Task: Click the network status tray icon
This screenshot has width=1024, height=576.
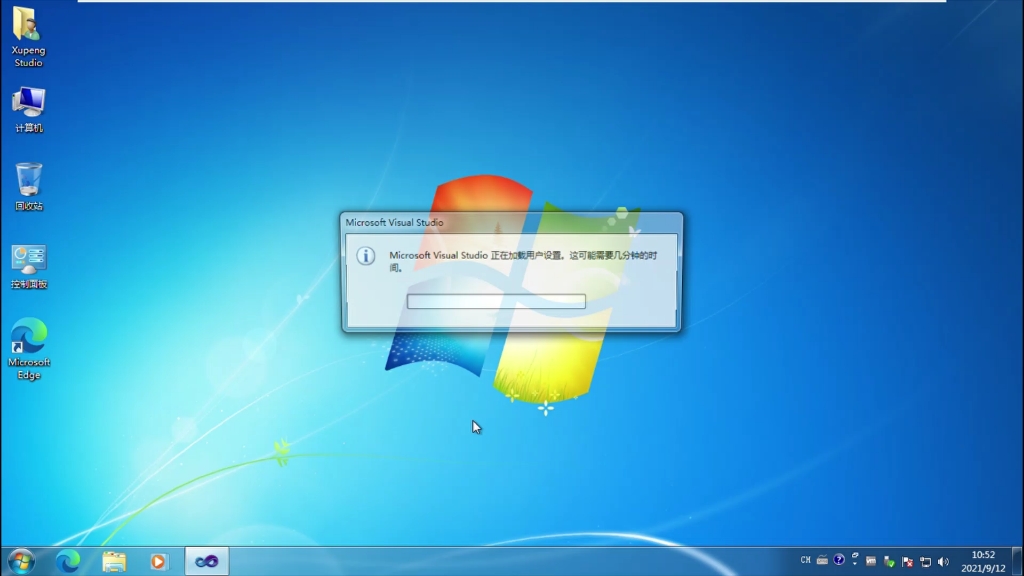Action: click(925, 562)
